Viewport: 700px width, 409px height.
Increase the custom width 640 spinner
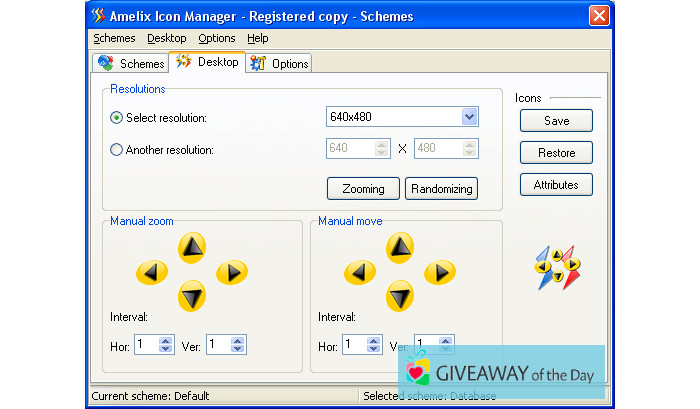pyautogui.click(x=382, y=144)
